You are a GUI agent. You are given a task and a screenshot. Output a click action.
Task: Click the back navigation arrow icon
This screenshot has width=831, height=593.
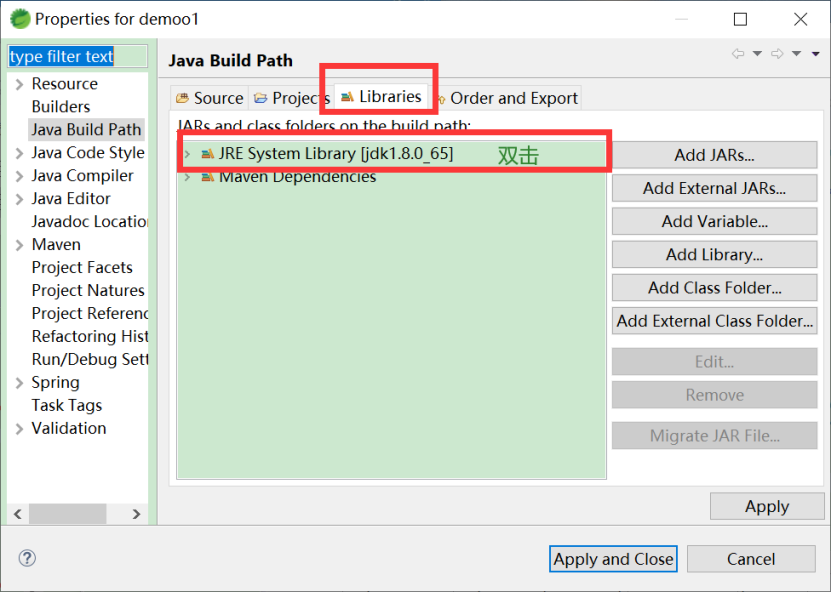tap(738, 54)
